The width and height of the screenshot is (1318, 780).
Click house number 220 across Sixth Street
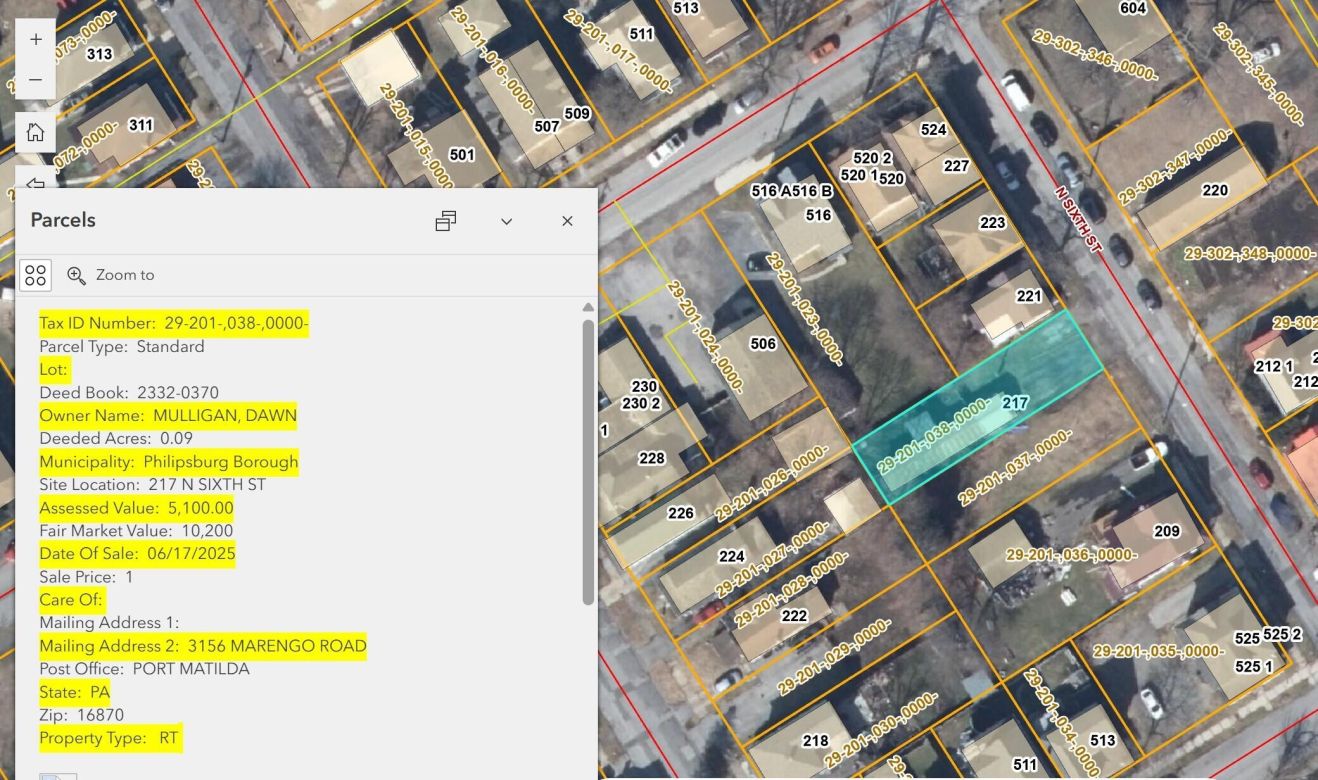[1215, 190]
